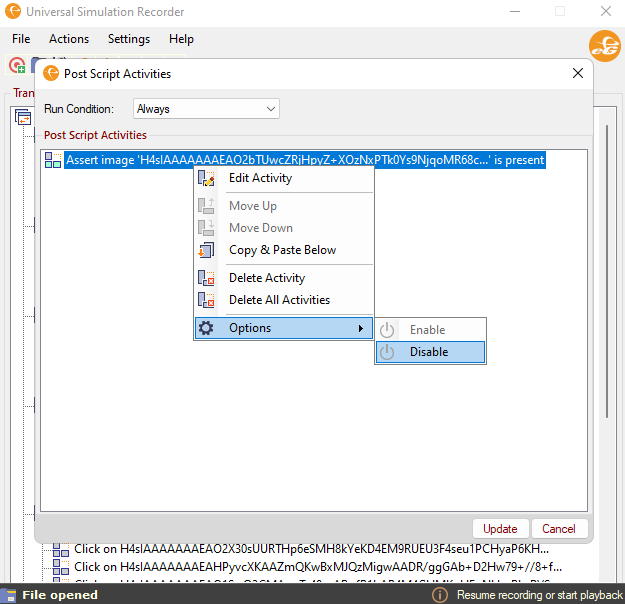
Task: Open the Run Condition dropdown
Action: click(x=206, y=108)
